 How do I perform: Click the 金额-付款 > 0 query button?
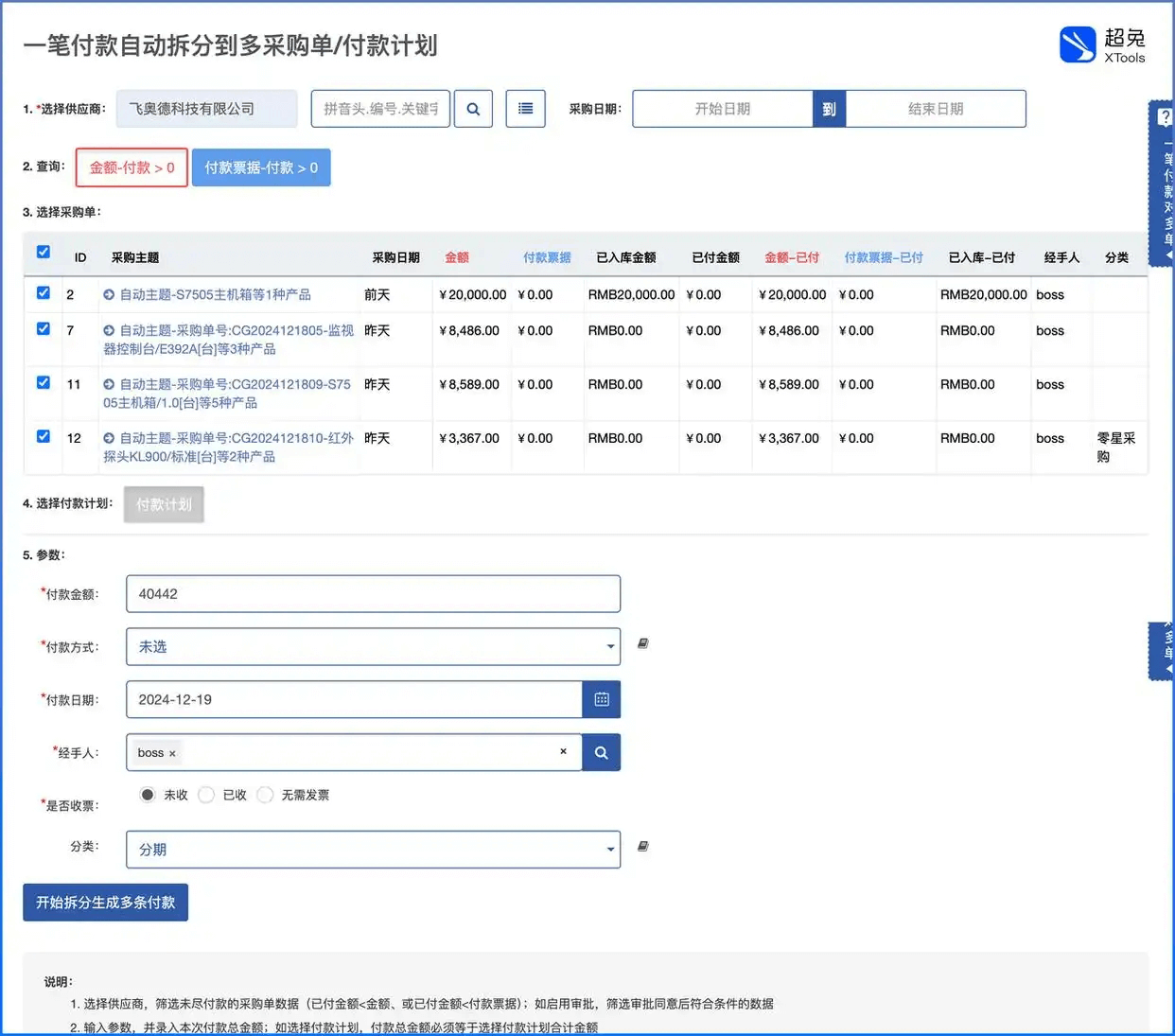point(132,167)
